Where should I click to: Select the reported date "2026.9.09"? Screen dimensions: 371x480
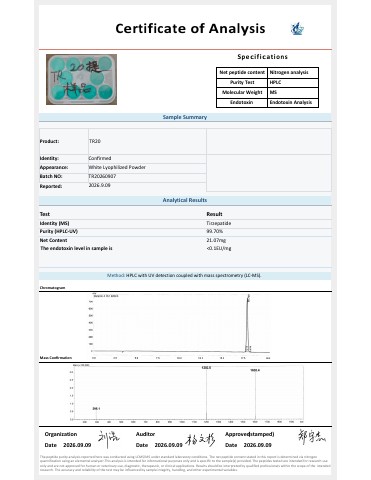pyautogui.click(x=99, y=185)
